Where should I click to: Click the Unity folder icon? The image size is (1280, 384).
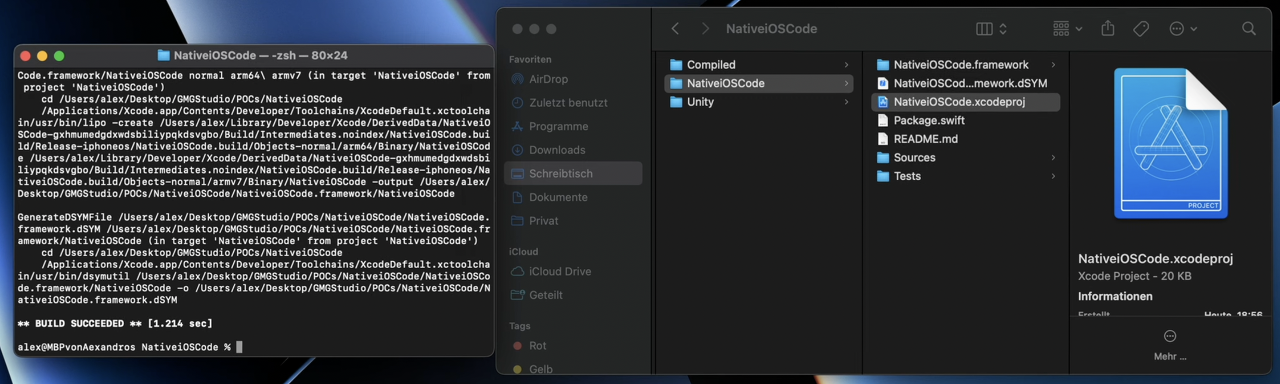coord(676,102)
